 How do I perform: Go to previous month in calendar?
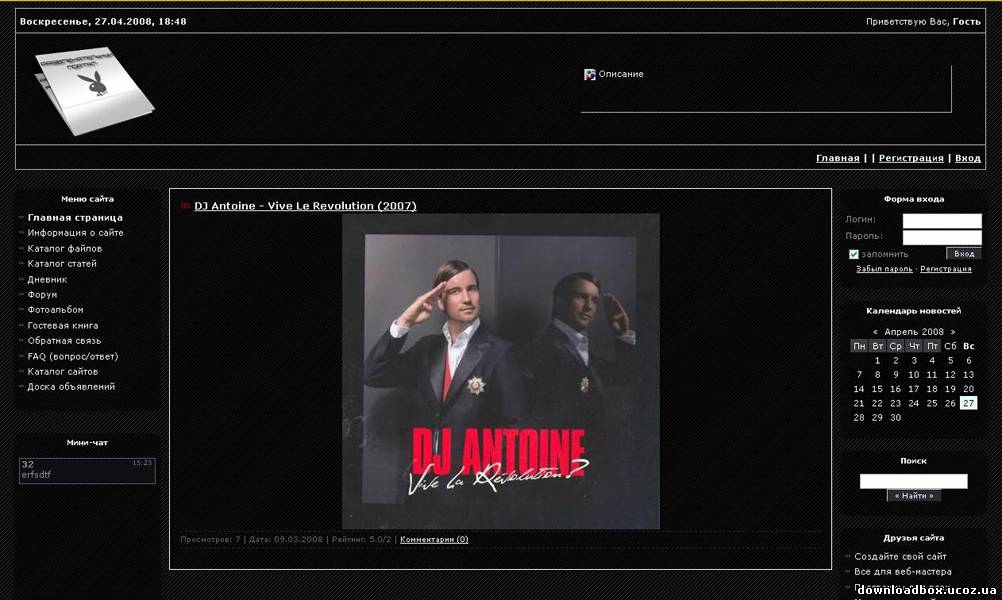875,332
